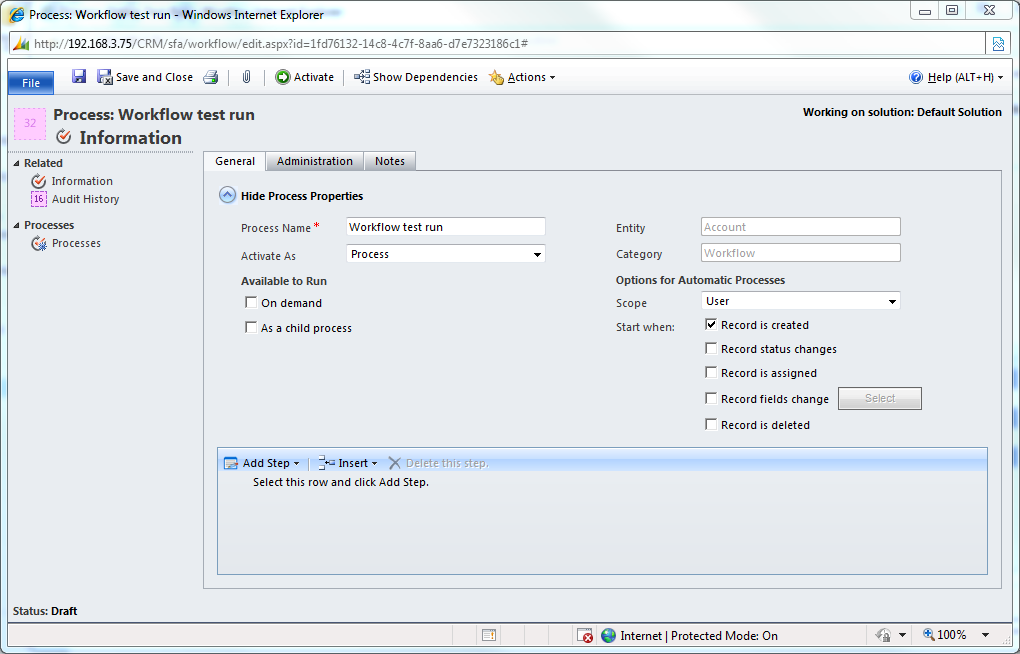Open the File menu
The image size is (1020, 654).
[30, 81]
